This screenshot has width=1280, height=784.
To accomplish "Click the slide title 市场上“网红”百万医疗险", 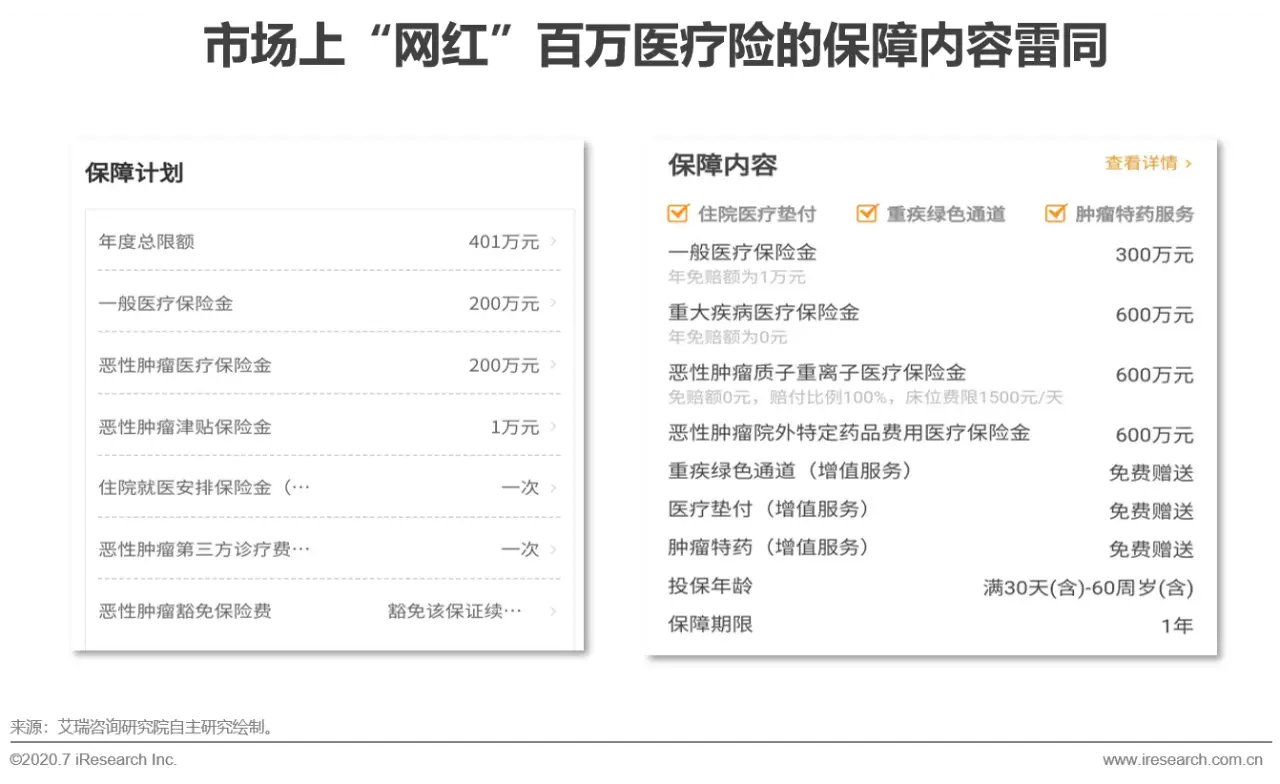I will pyautogui.click(x=655, y=46).
